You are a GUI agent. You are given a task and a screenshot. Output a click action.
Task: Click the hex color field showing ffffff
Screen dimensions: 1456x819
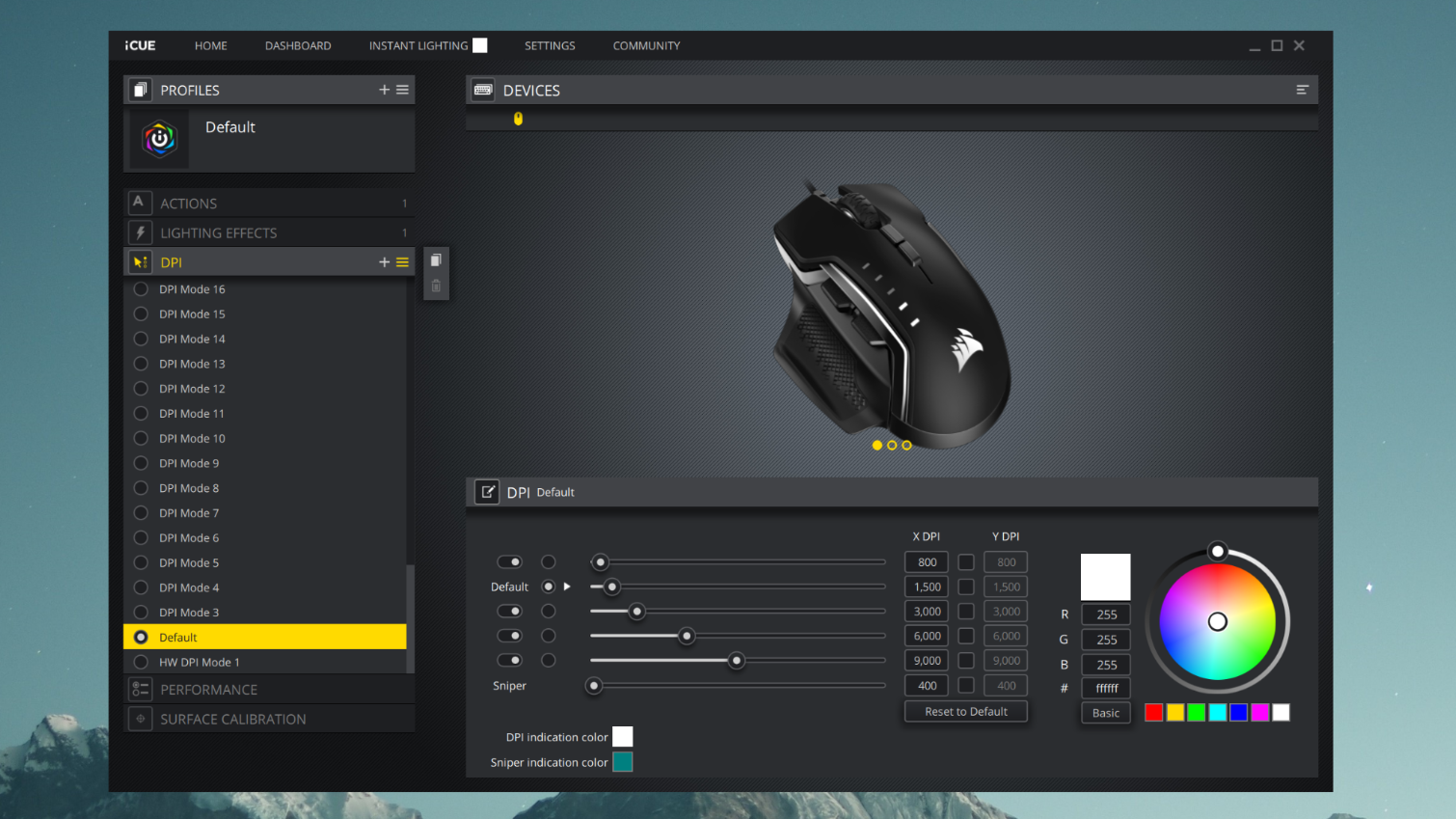[1106, 688]
